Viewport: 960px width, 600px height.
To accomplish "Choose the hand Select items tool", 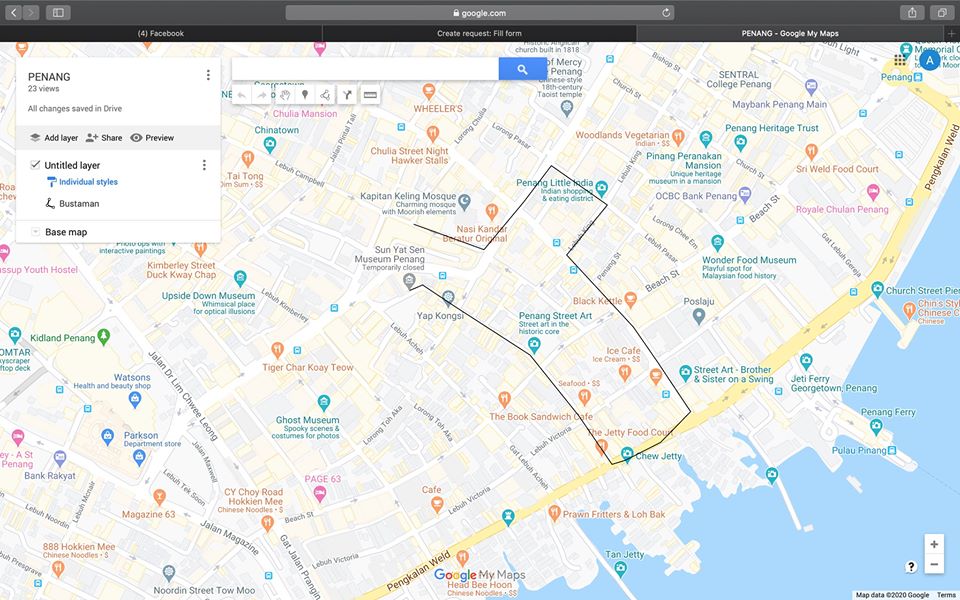I will [284, 95].
